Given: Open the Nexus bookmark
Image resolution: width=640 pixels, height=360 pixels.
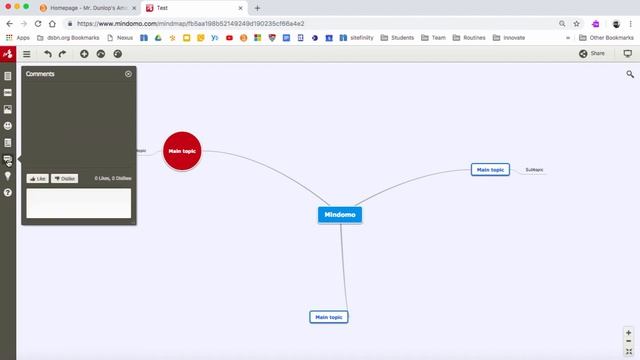Looking at the screenshot, I should coord(120,38).
